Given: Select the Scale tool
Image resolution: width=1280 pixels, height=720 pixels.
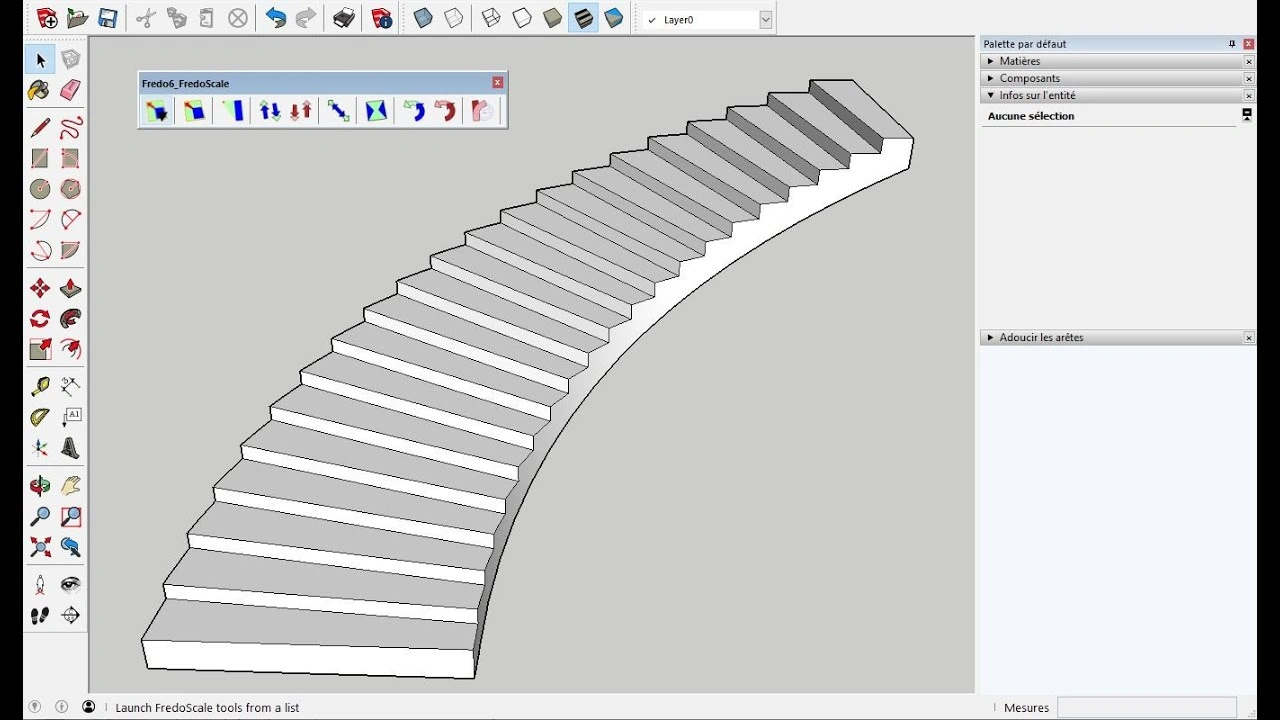Looking at the screenshot, I should [x=40, y=349].
